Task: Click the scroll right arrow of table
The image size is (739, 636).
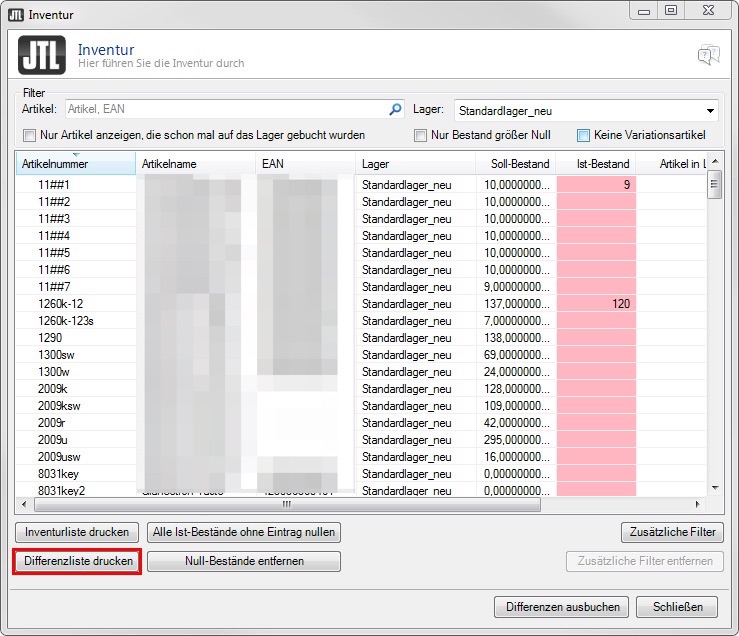Action: click(698, 504)
